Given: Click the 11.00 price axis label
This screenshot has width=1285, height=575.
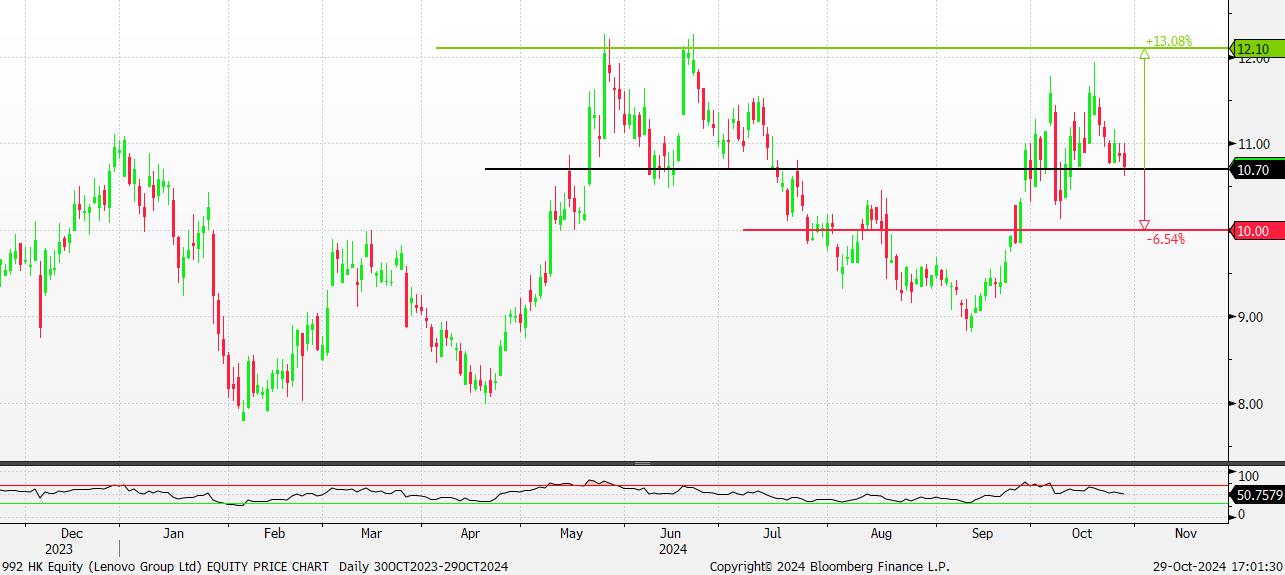Looking at the screenshot, I should 1254,144.
